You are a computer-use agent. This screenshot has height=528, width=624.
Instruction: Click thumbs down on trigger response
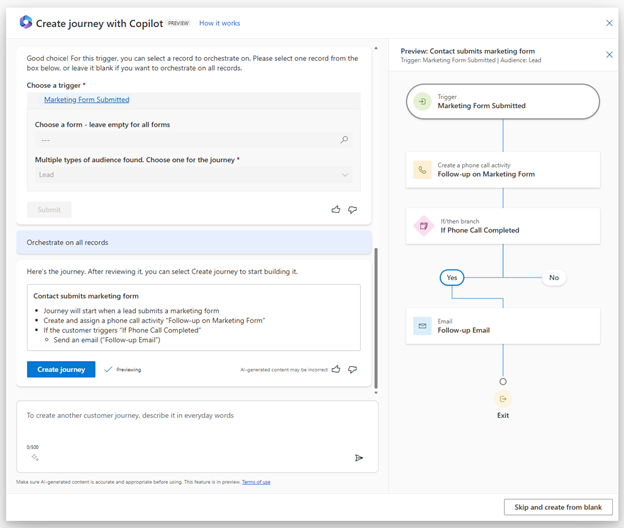click(x=352, y=210)
